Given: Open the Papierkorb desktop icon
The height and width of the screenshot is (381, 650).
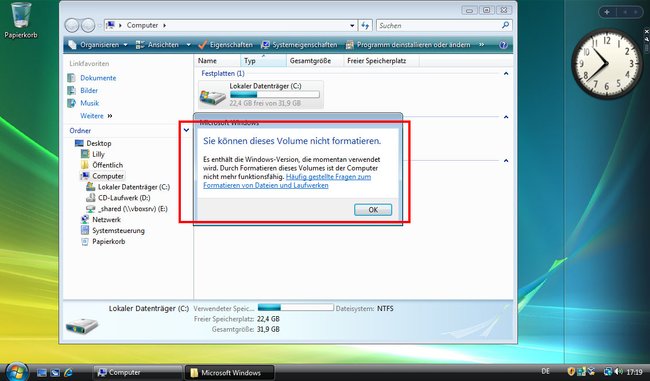Looking at the screenshot, I should point(21,20).
